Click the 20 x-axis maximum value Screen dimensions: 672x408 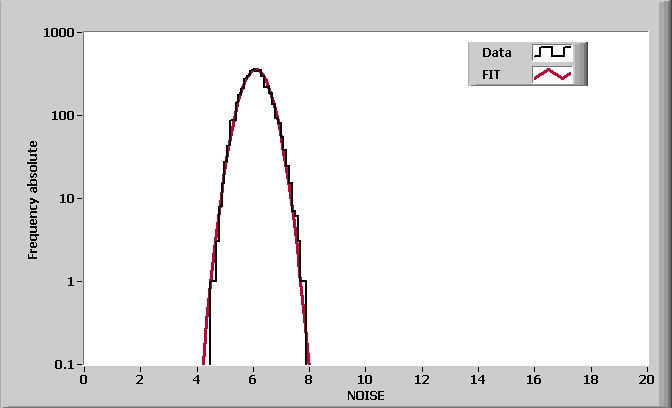click(x=647, y=380)
